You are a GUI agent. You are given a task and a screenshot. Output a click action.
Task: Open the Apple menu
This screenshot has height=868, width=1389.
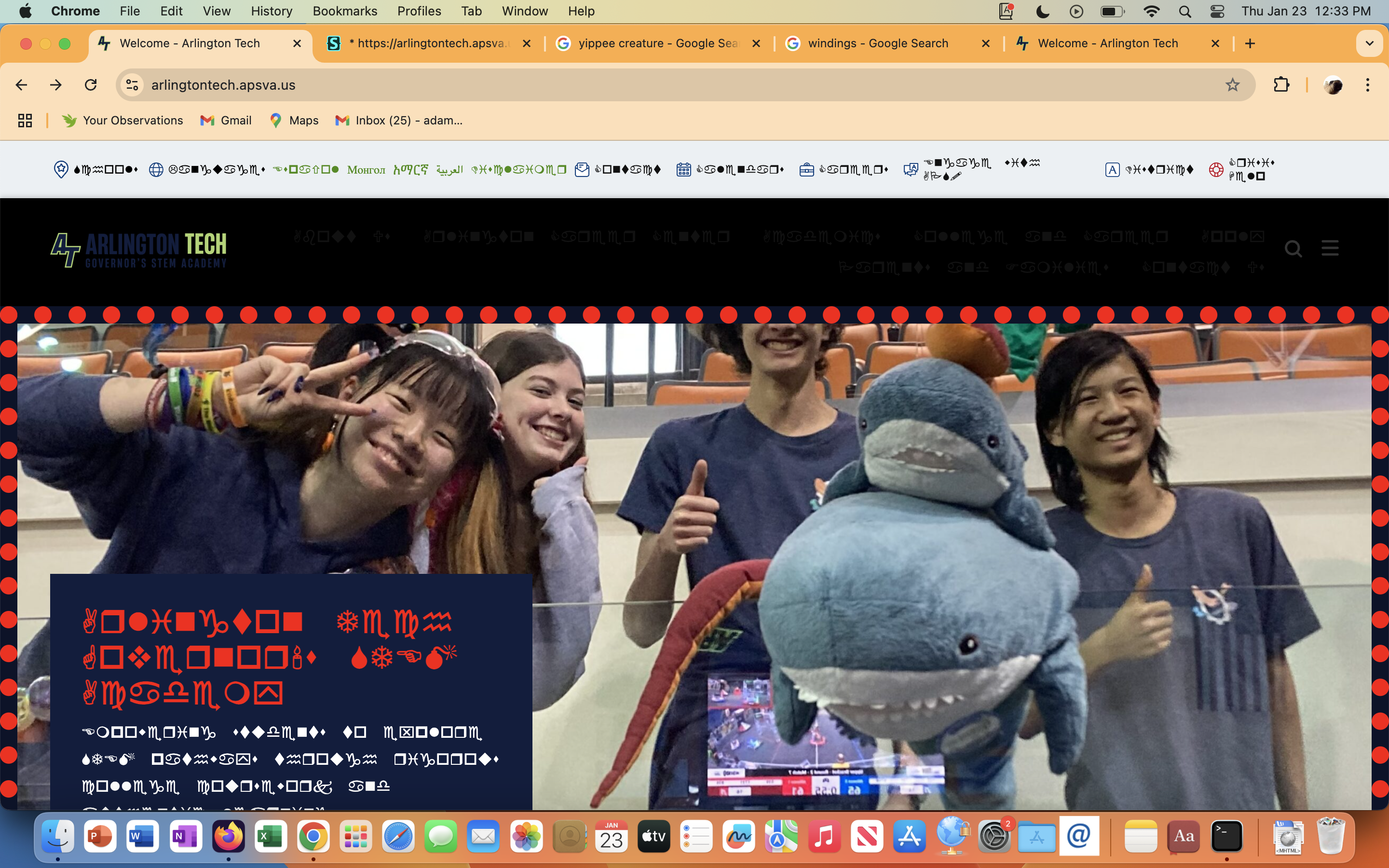pos(25,12)
